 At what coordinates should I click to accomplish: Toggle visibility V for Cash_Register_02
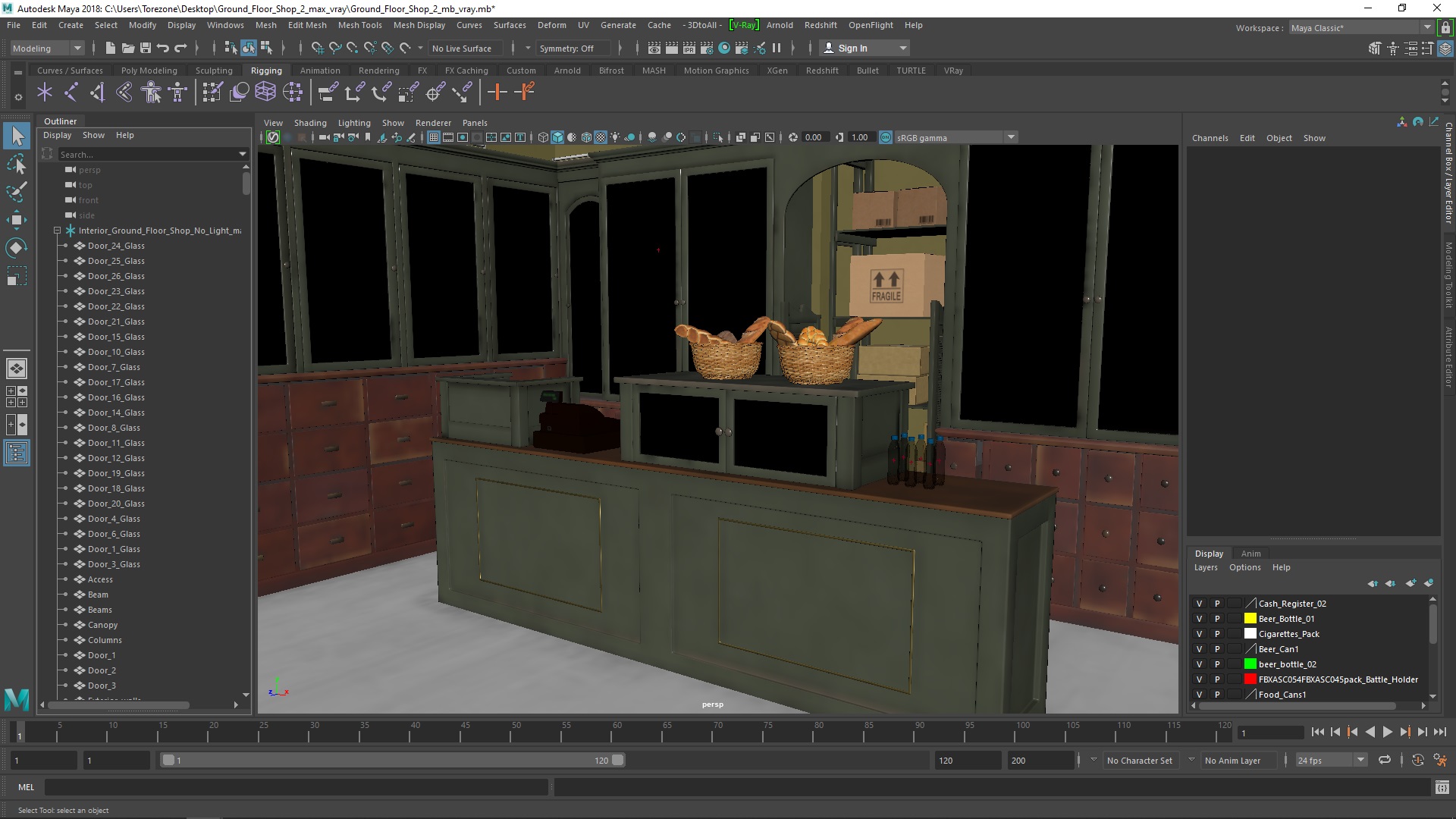tap(1199, 603)
